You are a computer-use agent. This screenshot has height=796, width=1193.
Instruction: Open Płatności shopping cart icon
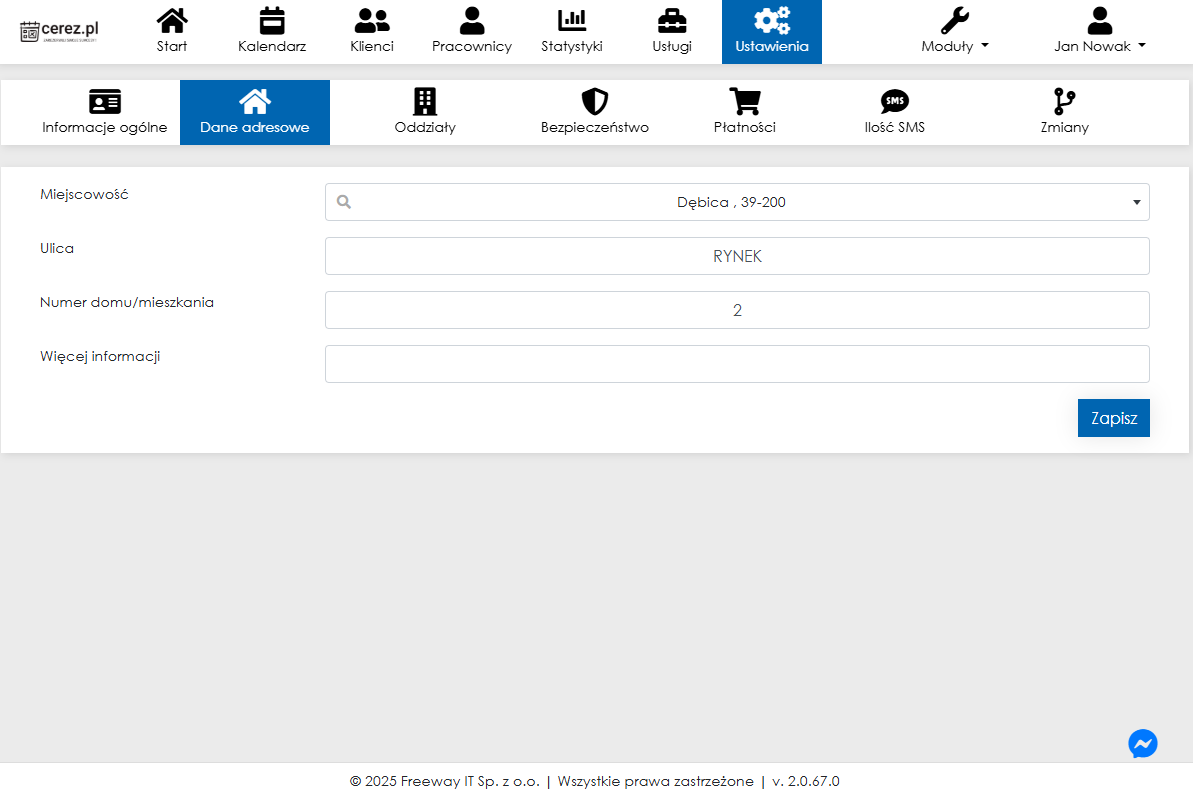[x=745, y=101]
